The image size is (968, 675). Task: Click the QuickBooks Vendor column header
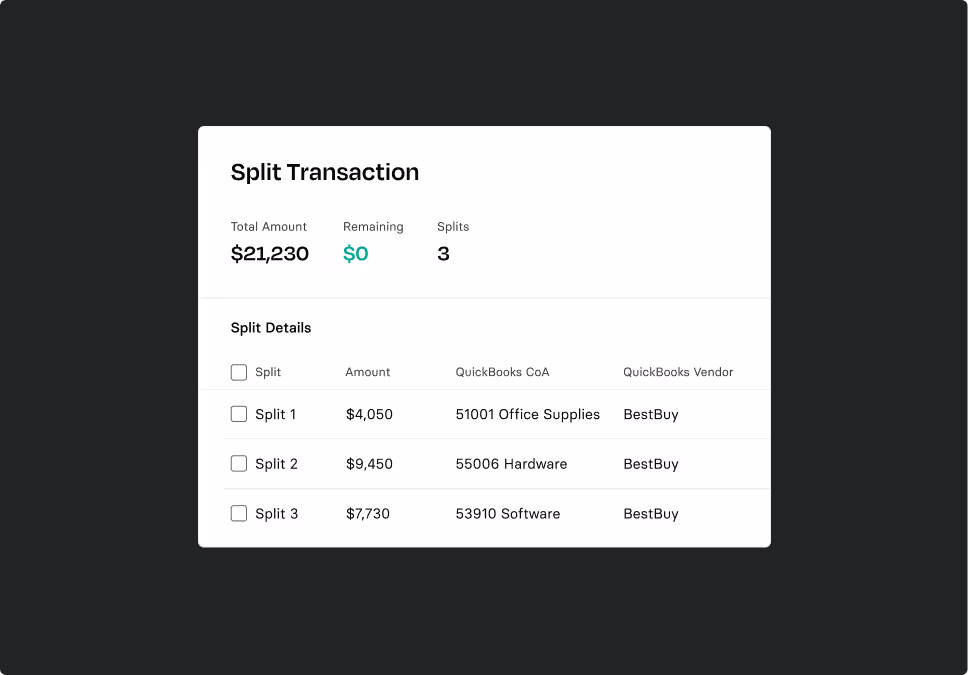click(x=678, y=372)
